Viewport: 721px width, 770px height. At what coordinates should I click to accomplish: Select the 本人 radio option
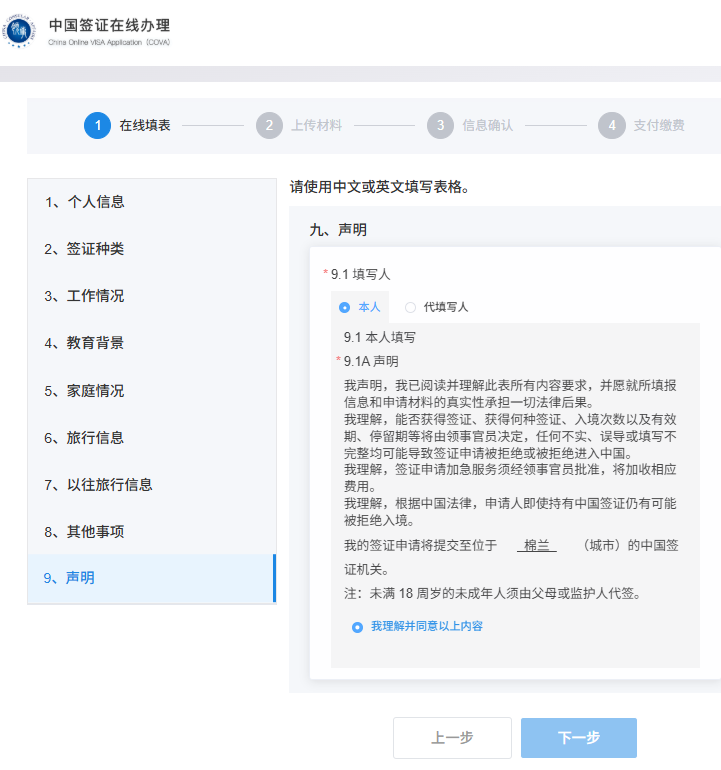(345, 307)
